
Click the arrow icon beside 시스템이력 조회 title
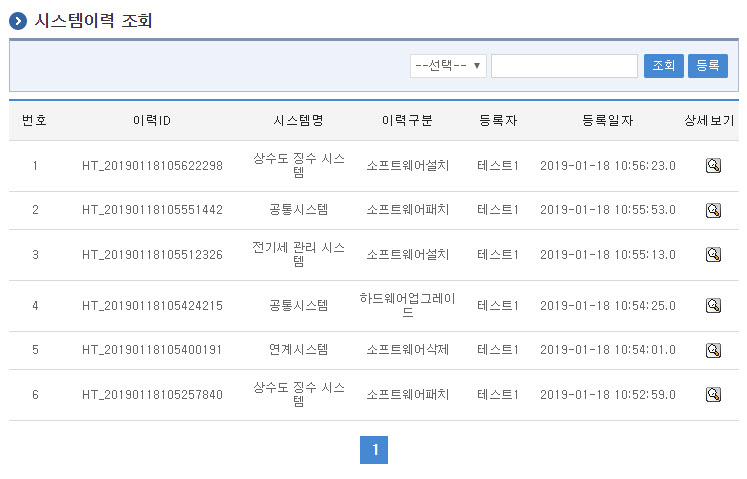pos(18,21)
